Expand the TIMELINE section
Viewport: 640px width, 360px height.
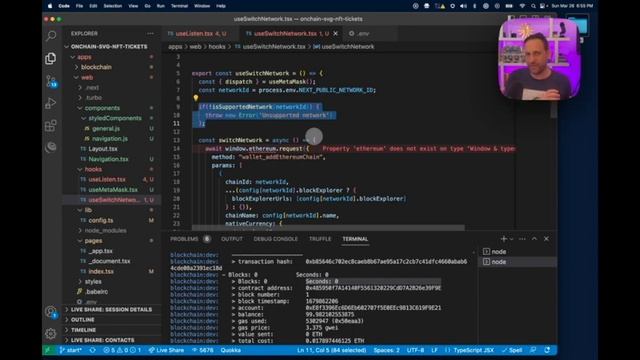pyautogui.click(x=84, y=330)
